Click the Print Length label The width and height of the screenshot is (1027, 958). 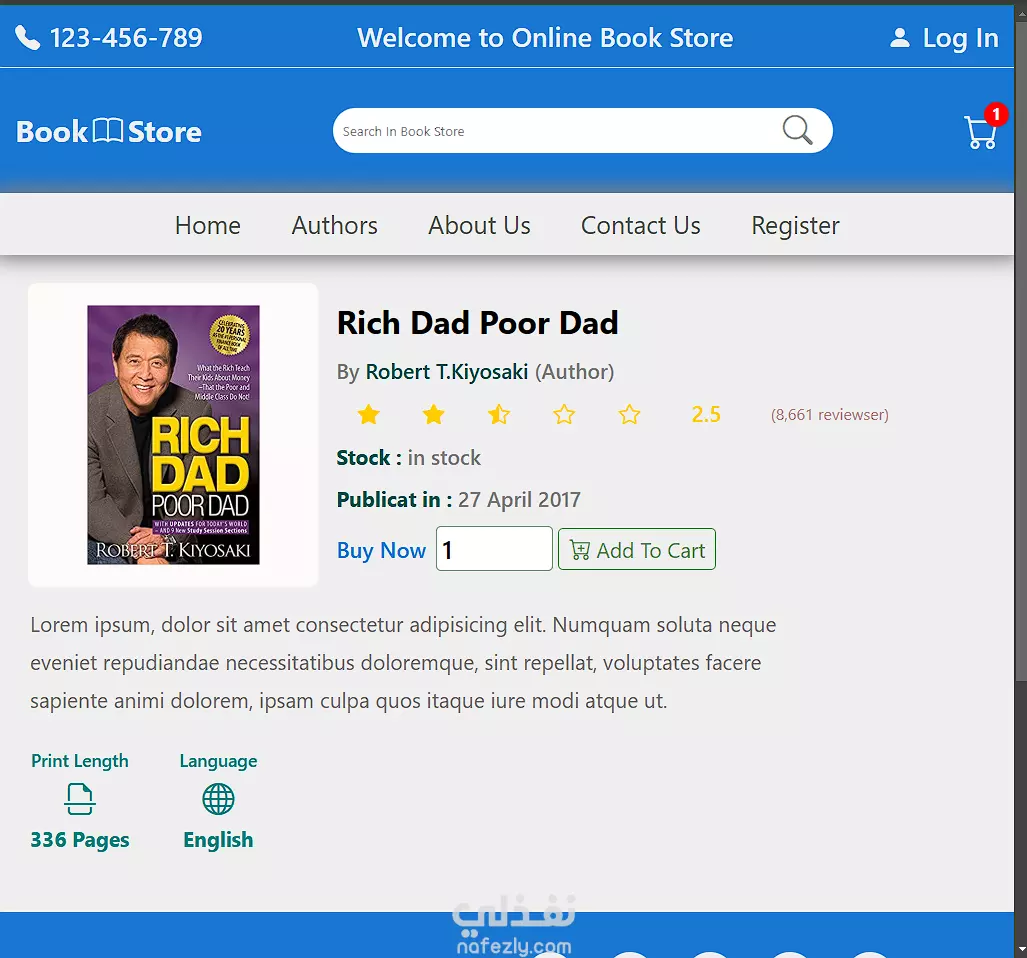pyautogui.click(x=80, y=761)
